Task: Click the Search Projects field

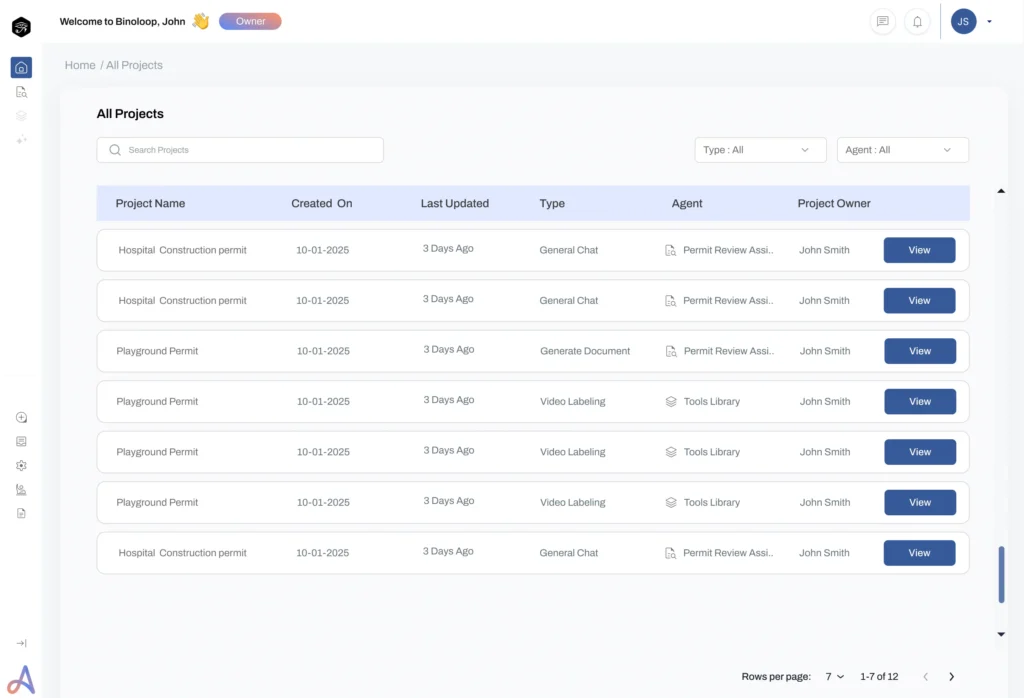Action: pos(240,150)
